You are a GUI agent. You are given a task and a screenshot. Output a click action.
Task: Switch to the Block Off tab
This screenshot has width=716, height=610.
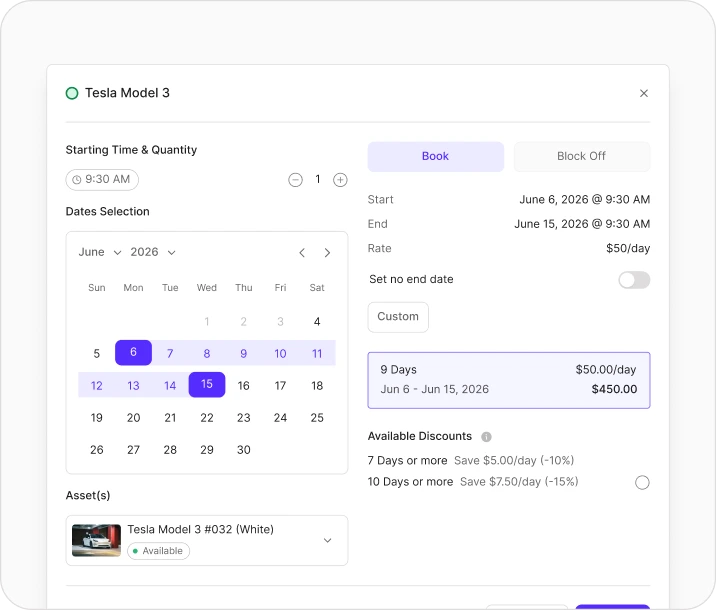click(582, 157)
